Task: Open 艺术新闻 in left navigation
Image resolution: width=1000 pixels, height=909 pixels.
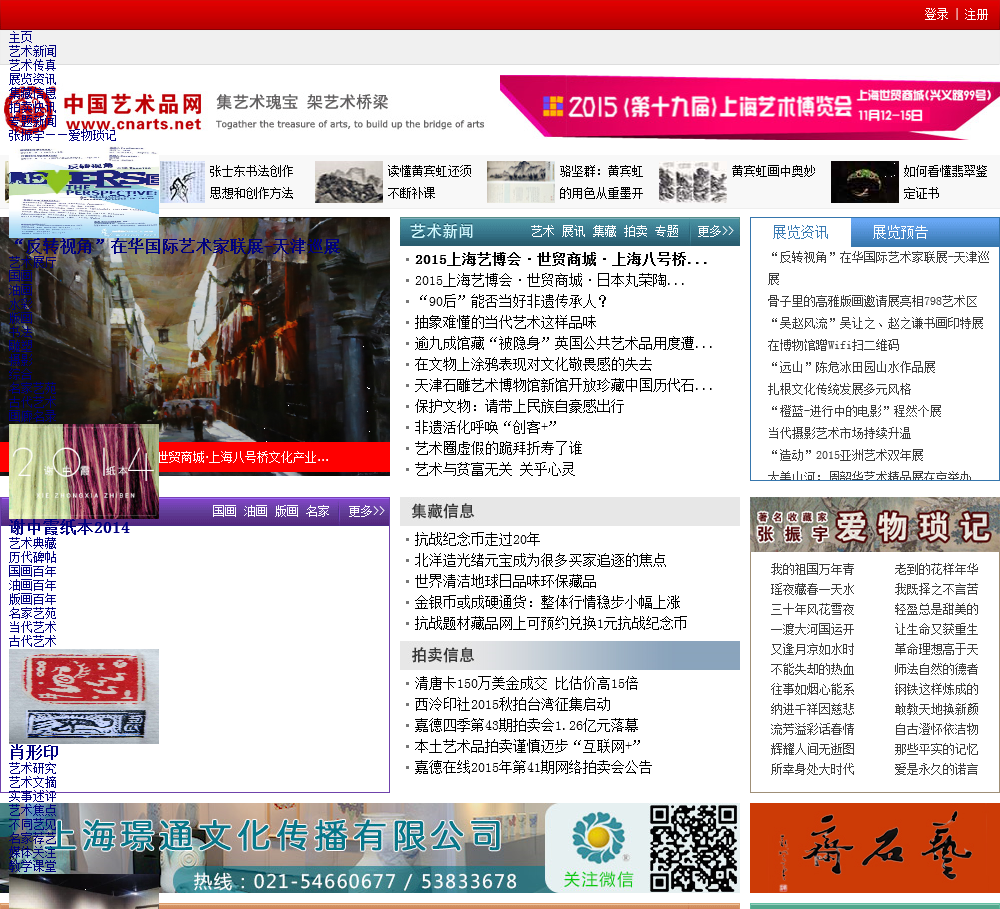Action: [33, 51]
